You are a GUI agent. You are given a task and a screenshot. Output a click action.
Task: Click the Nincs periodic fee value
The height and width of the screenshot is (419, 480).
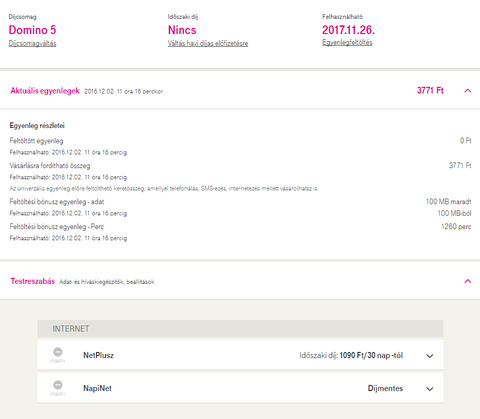[x=182, y=30]
